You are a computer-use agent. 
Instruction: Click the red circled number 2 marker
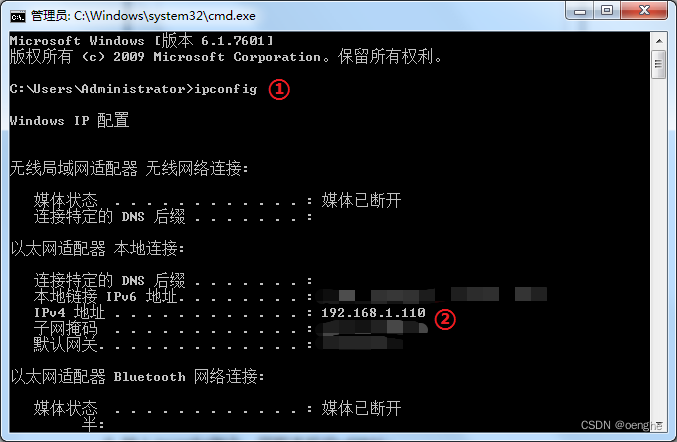pos(445,319)
